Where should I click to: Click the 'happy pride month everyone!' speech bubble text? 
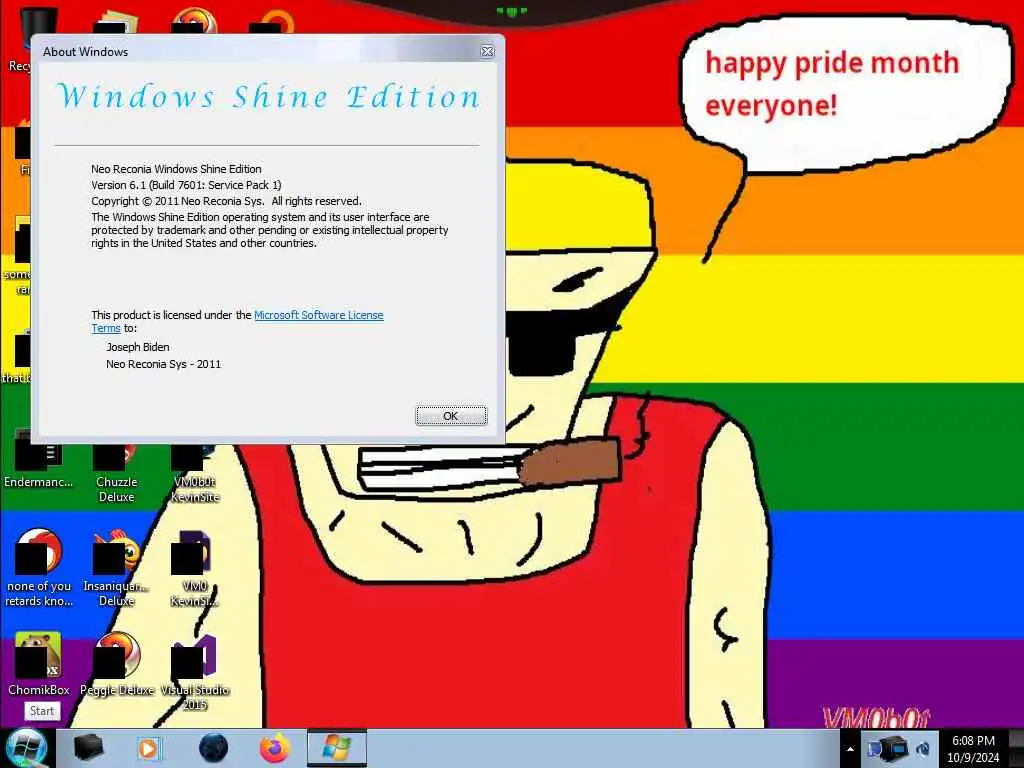832,84
